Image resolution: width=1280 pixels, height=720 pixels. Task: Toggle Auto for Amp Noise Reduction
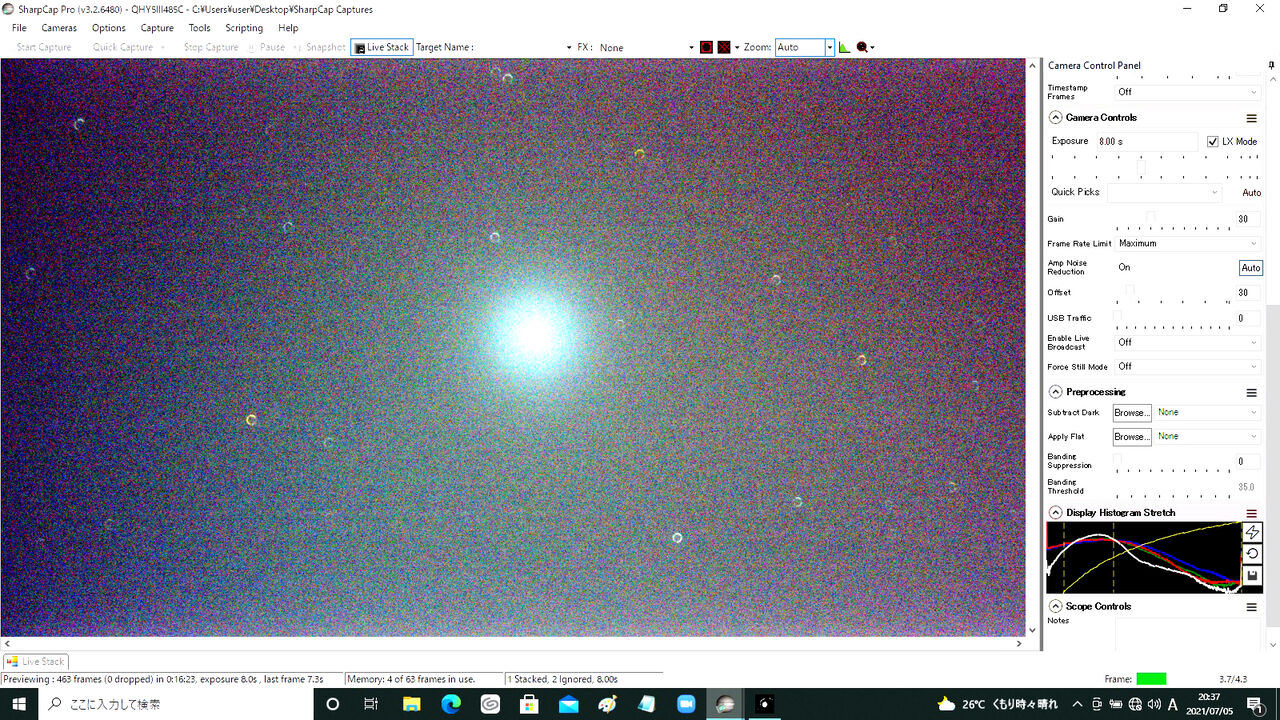tap(1250, 268)
